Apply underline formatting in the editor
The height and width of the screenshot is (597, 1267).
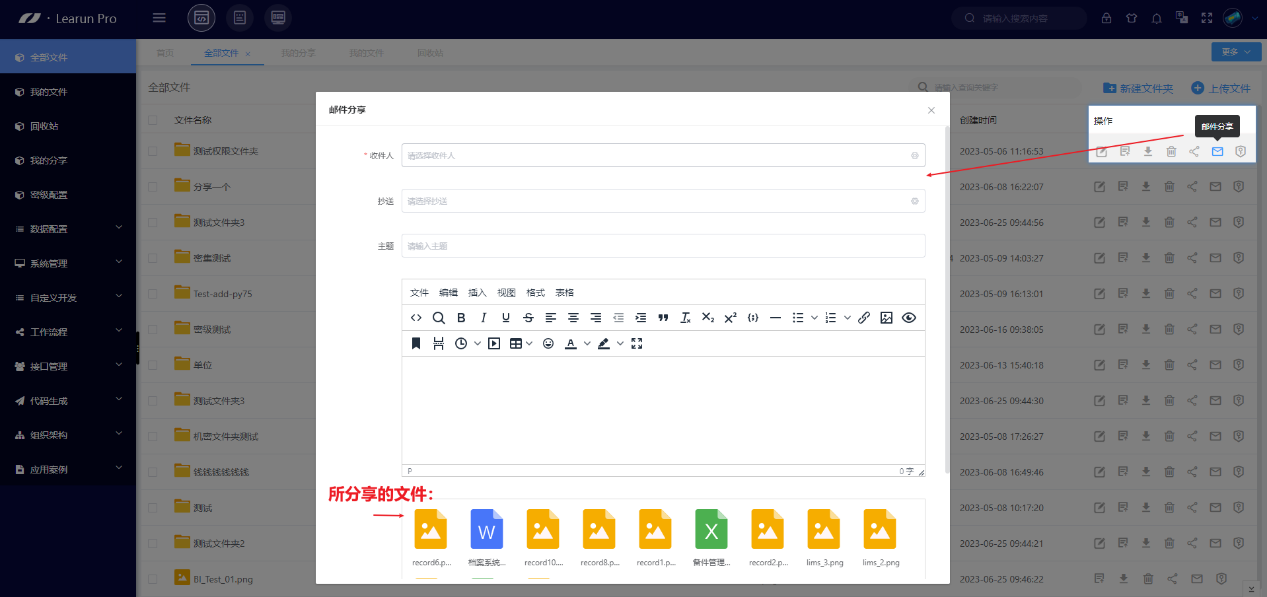(x=506, y=318)
